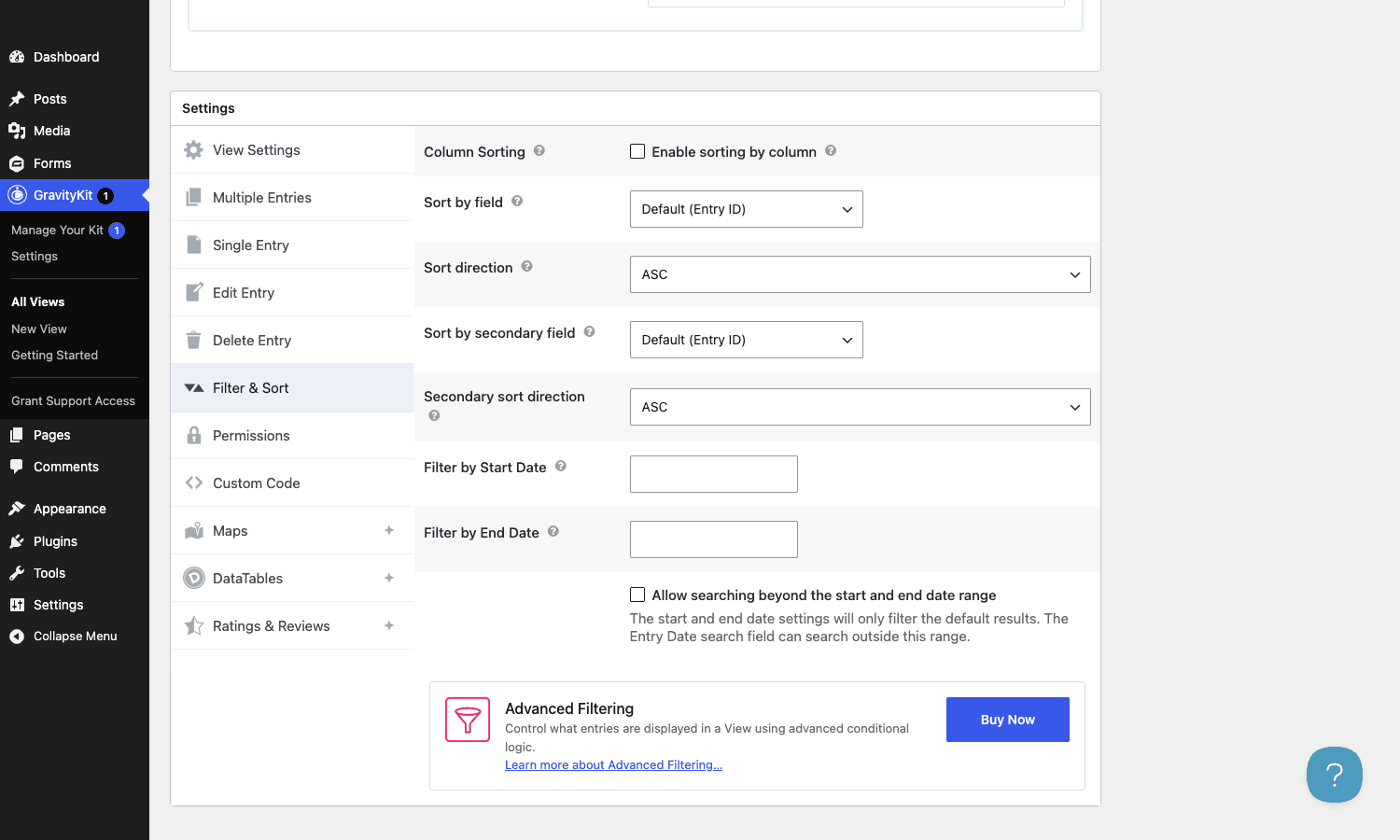Click the Permissions lock icon
Screen dimensions: 1400x840
pos(193,436)
